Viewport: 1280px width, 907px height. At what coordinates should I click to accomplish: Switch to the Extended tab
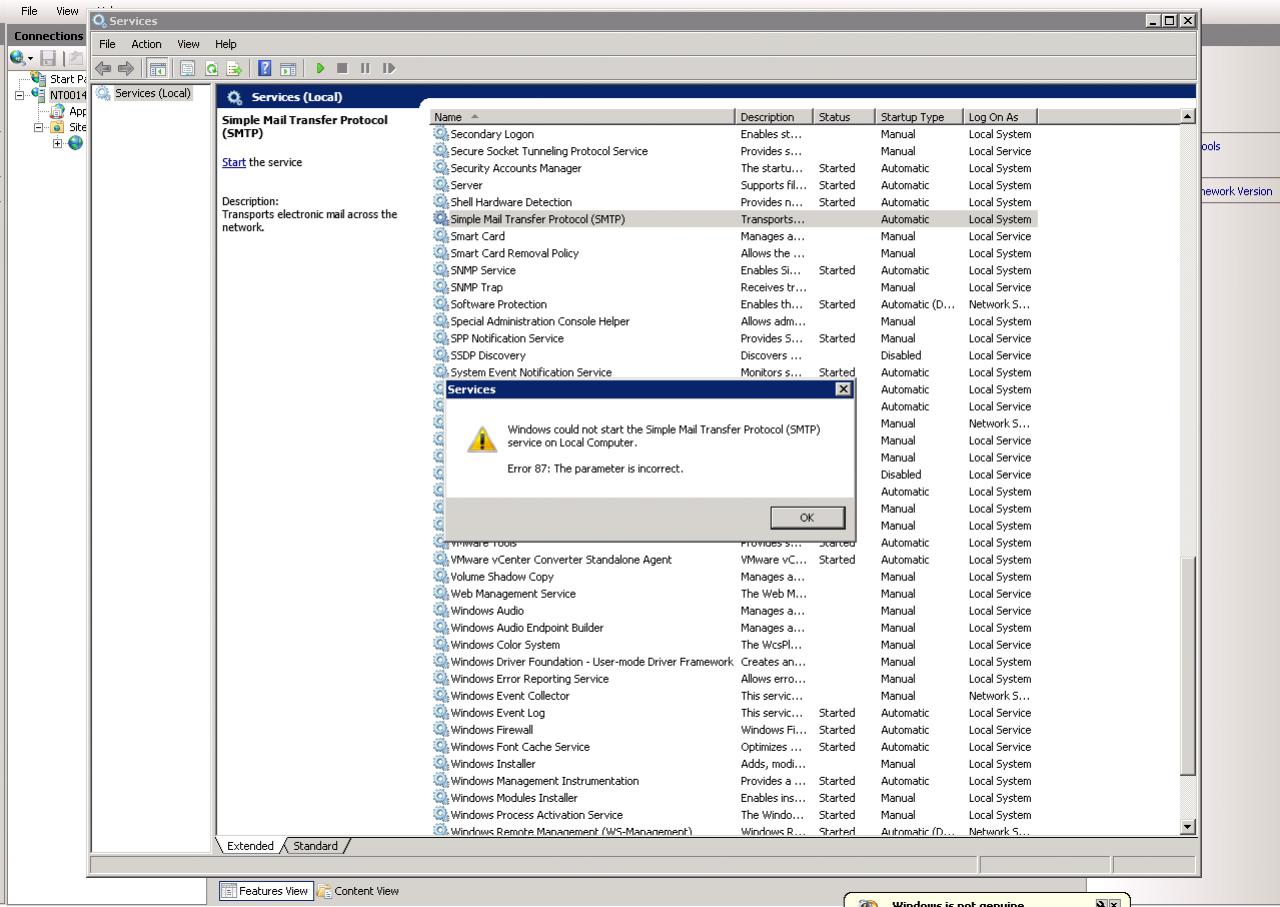coord(250,846)
